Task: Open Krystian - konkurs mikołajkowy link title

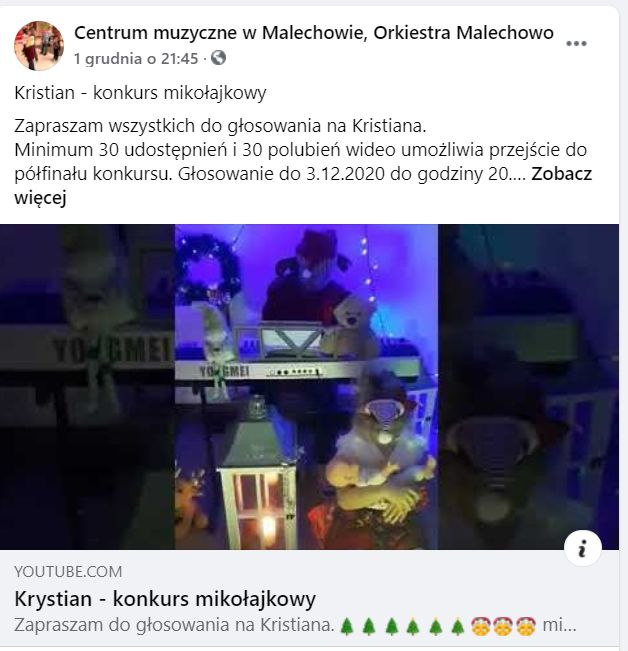Action: (x=165, y=599)
